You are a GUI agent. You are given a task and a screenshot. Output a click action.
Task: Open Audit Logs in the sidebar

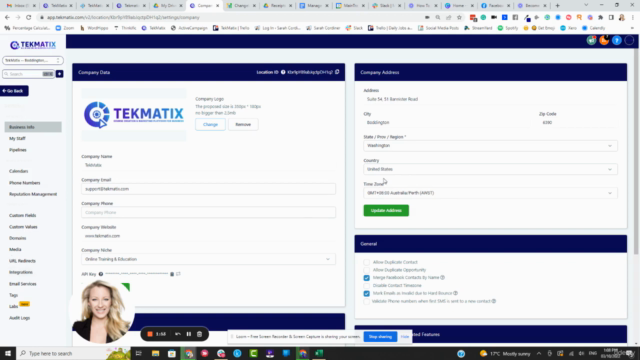(20, 318)
